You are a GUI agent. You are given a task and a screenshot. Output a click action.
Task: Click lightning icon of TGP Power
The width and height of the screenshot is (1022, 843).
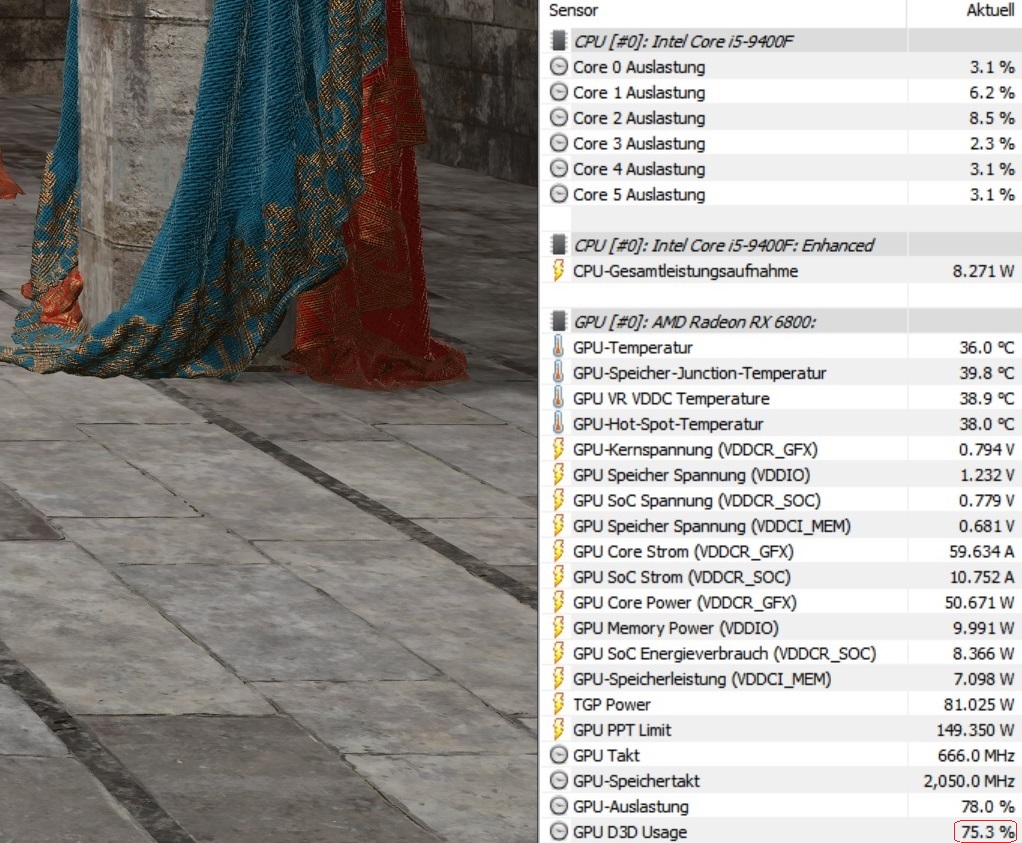(x=558, y=703)
